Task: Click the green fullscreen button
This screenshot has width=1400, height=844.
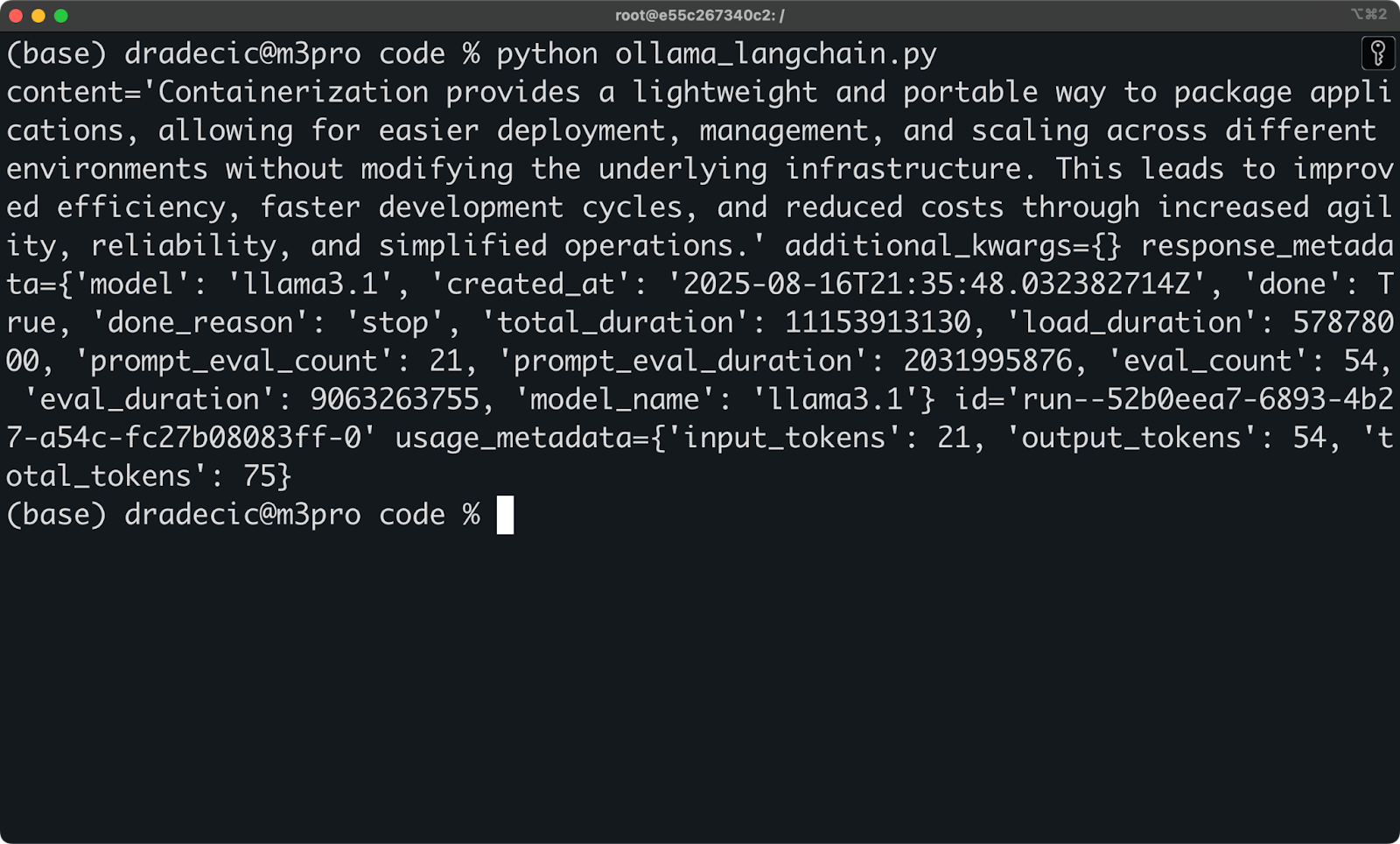Action: [x=59, y=14]
